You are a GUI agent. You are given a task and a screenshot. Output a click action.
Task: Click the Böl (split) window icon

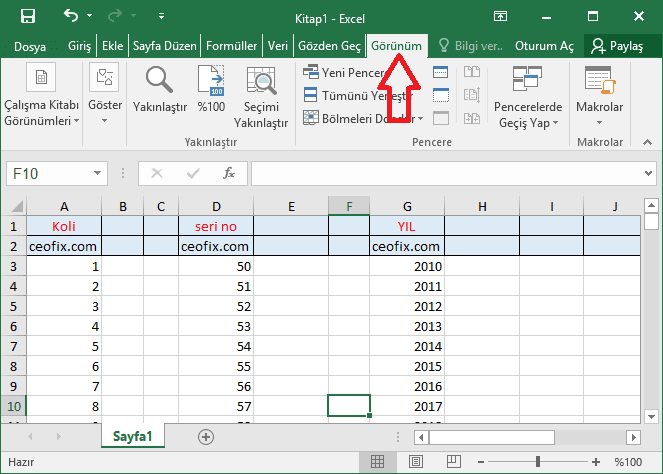441,72
